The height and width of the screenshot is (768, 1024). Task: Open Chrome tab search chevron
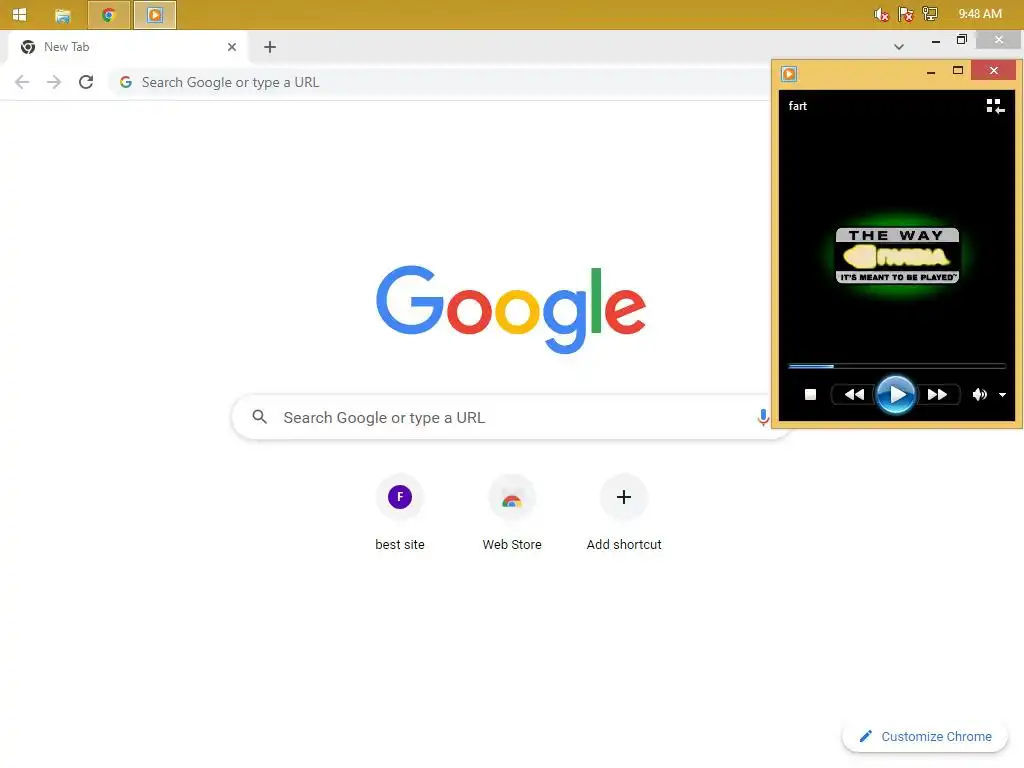coord(899,47)
